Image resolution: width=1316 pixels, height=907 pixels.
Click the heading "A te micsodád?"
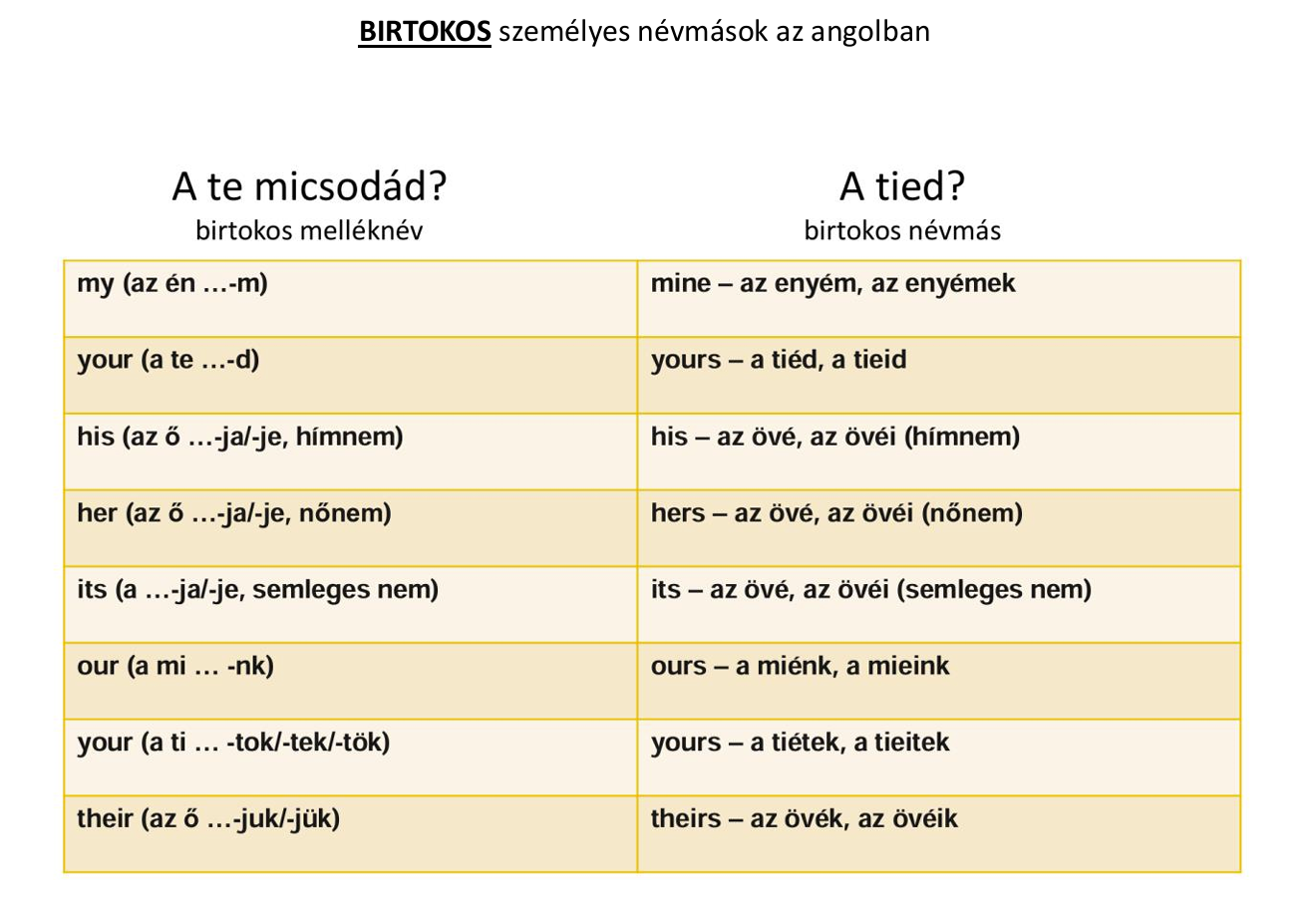coord(309,186)
